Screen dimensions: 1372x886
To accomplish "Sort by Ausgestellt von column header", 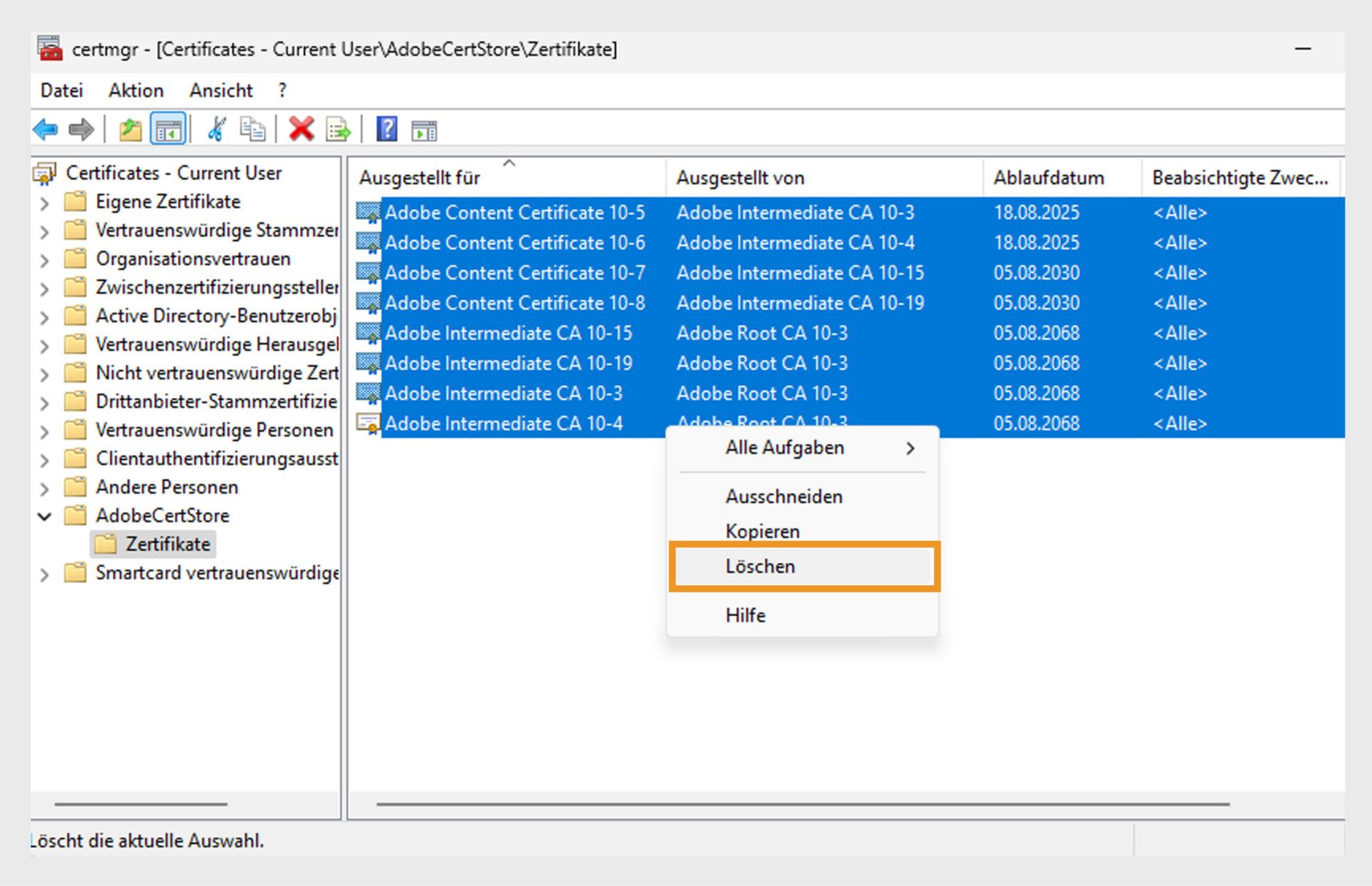I will pyautogui.click(x=825, y=177).
